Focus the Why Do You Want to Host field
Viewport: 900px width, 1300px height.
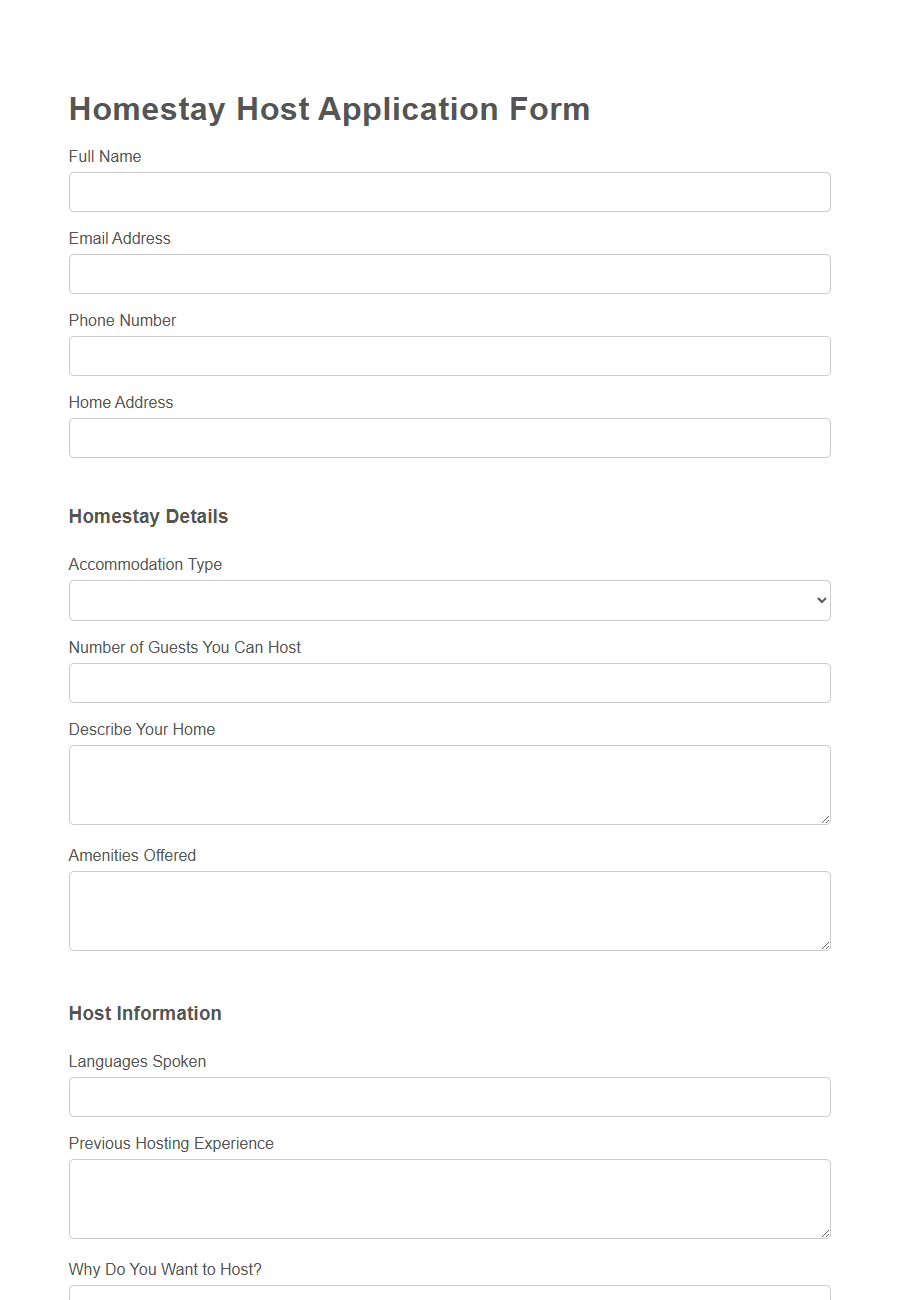[449, 1295]
